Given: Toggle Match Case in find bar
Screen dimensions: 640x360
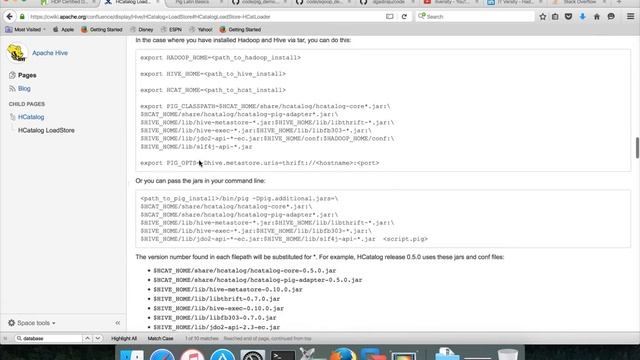Looking at the screenshot, I should tap(160, 338).
